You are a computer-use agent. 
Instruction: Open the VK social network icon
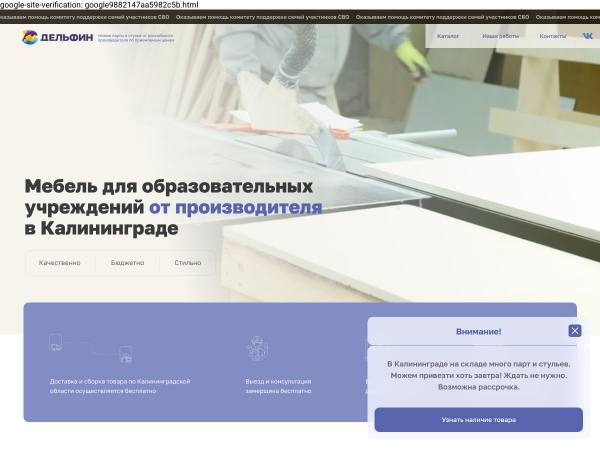tap(587, 36)
